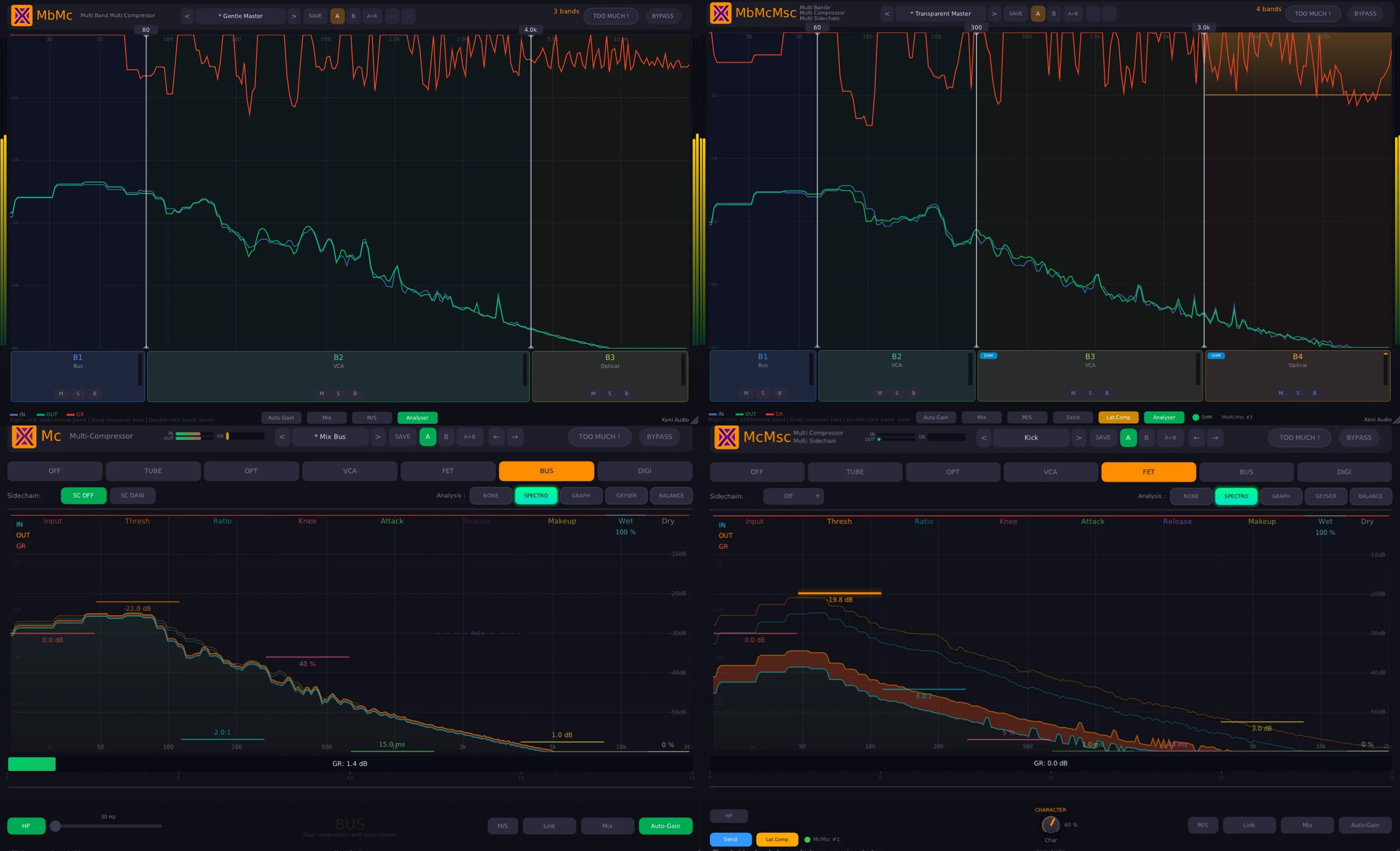Solo band B4 in MbMcMsc
This screenshot has height=851, width=1400.
pos(1297,393)
